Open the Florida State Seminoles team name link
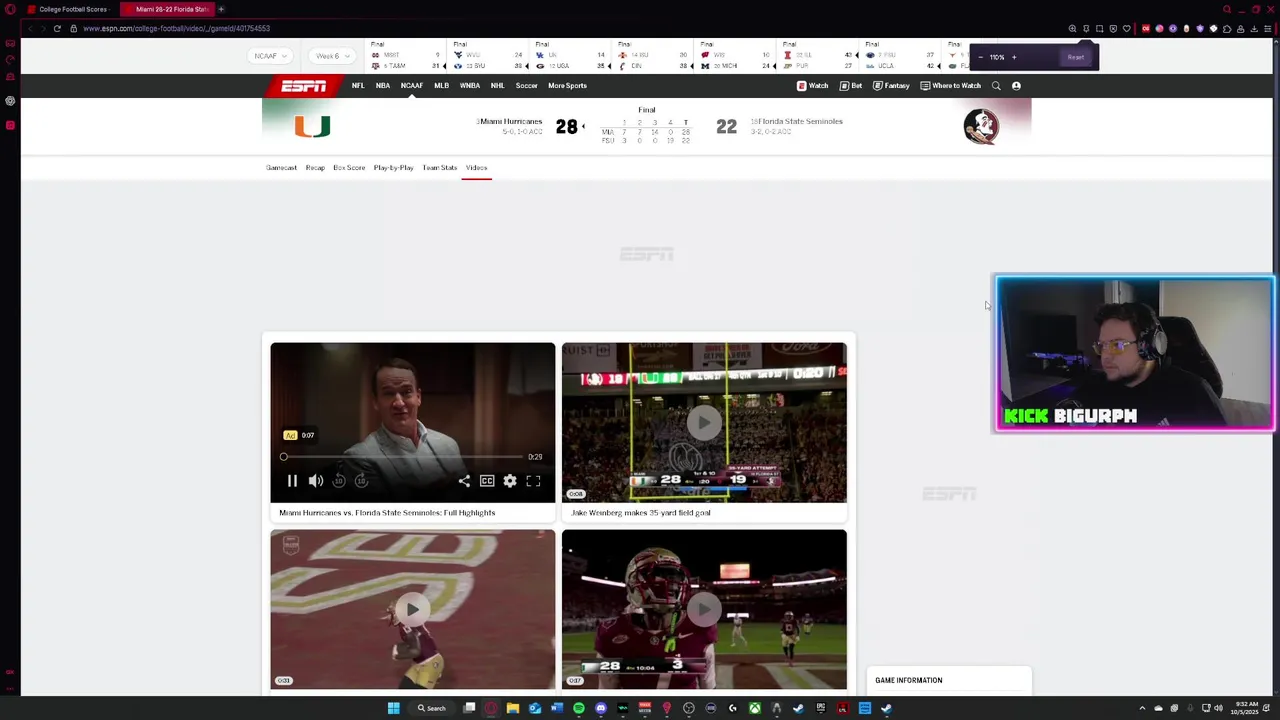The height and width of the screenshot is (720, 1280). point(800,122)
